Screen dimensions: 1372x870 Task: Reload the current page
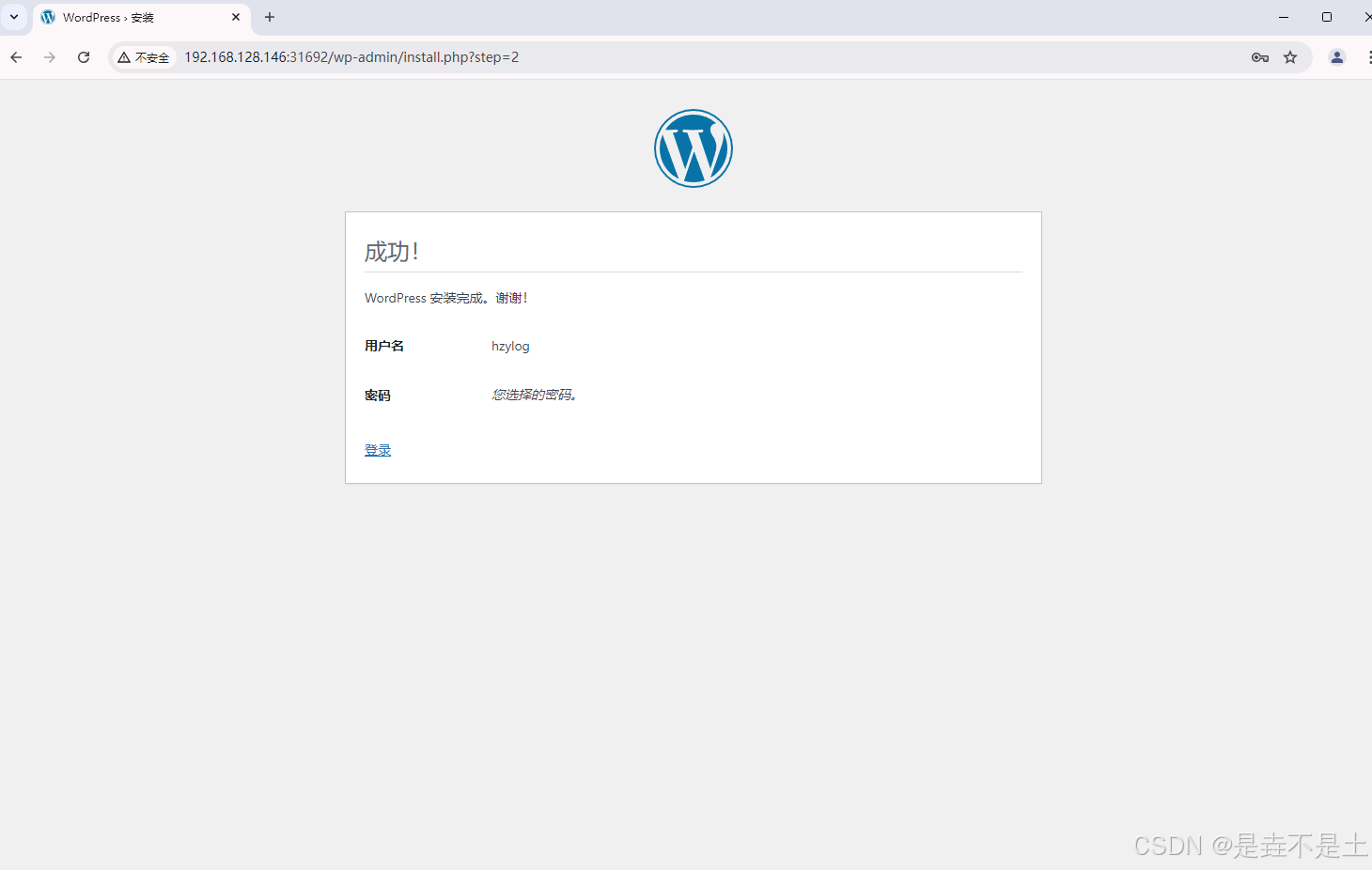(84, 57)
